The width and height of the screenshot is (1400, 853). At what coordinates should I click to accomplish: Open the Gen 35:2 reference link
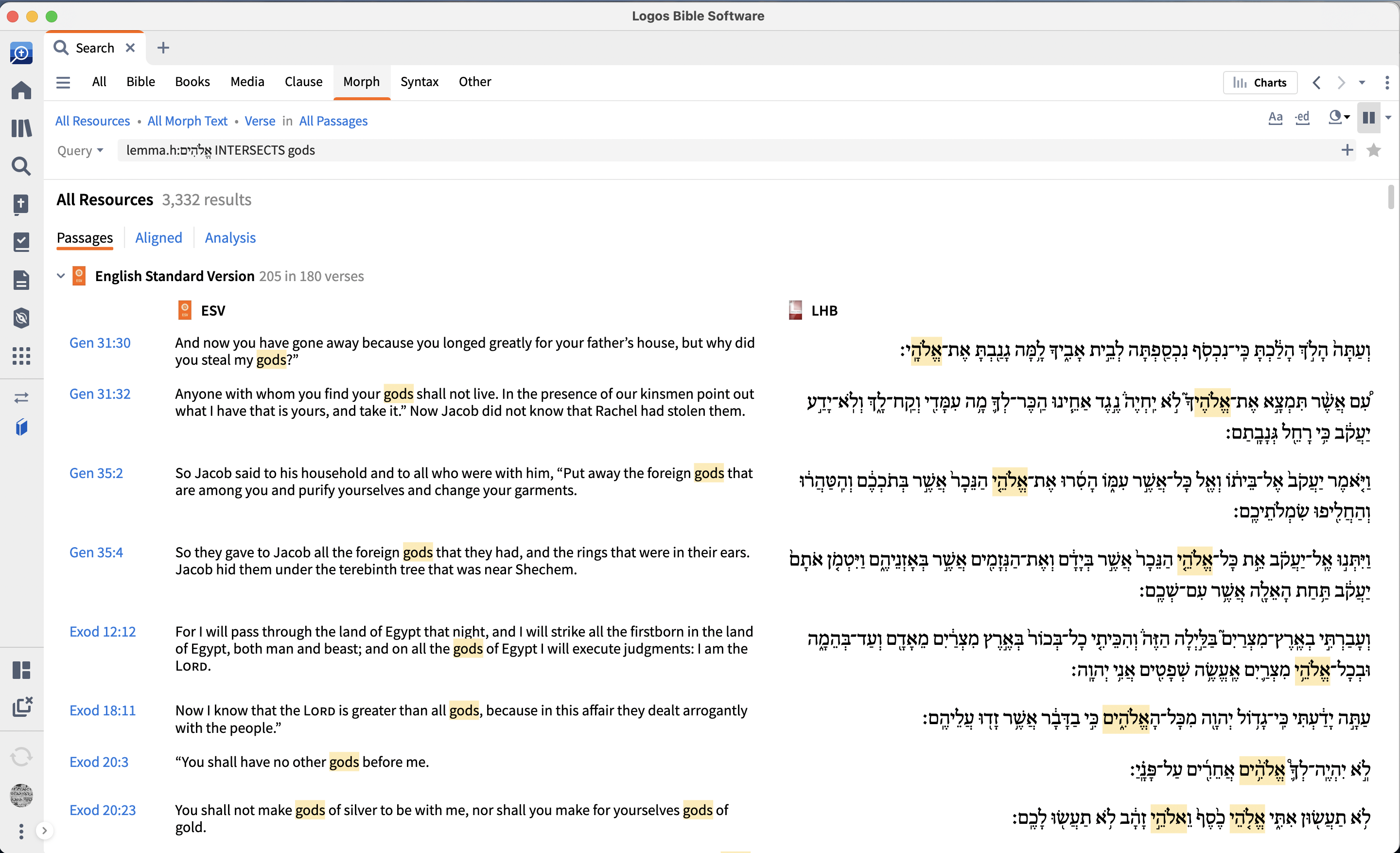(96, 473)
